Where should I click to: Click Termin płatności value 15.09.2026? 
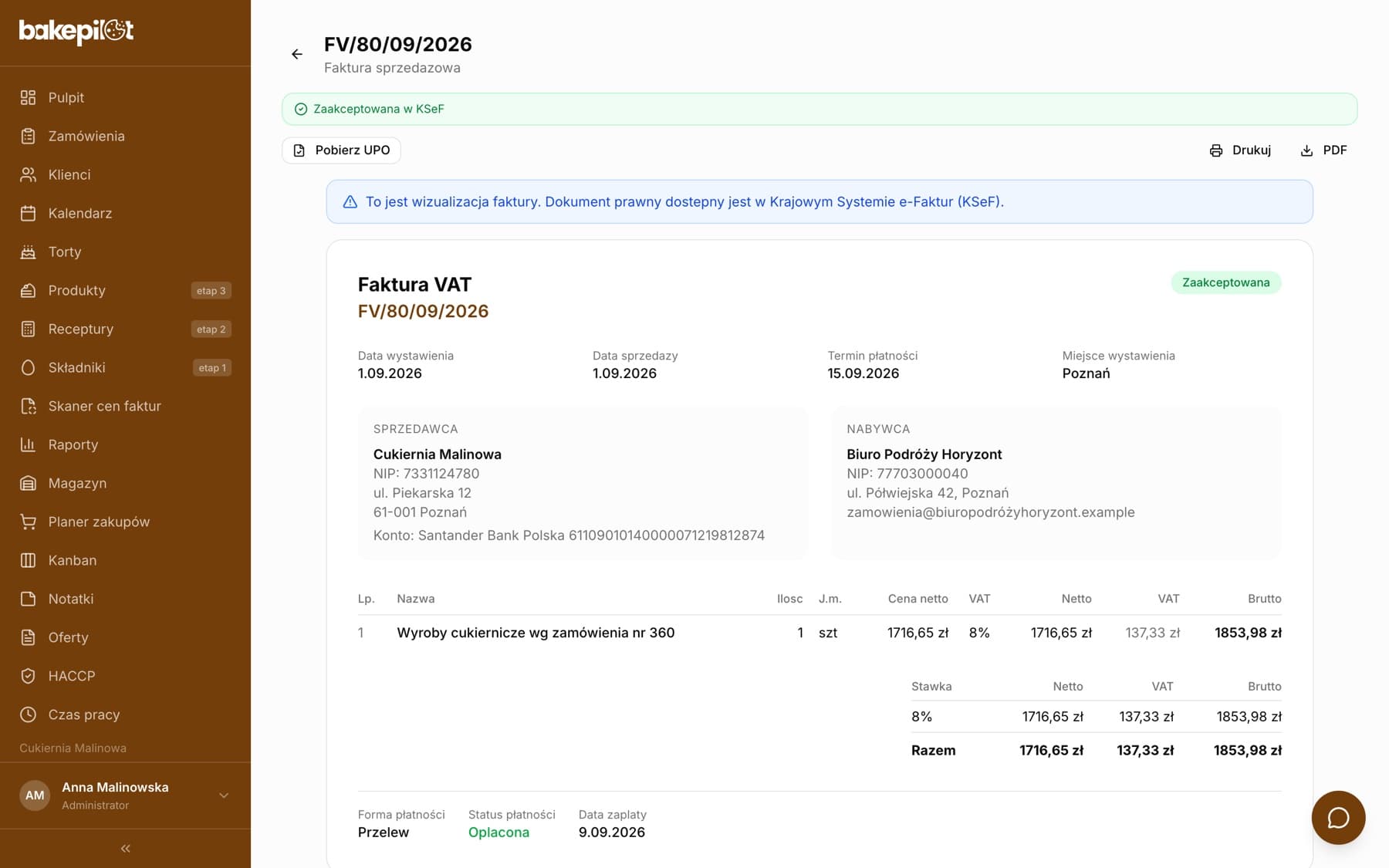tap(863, 373)
